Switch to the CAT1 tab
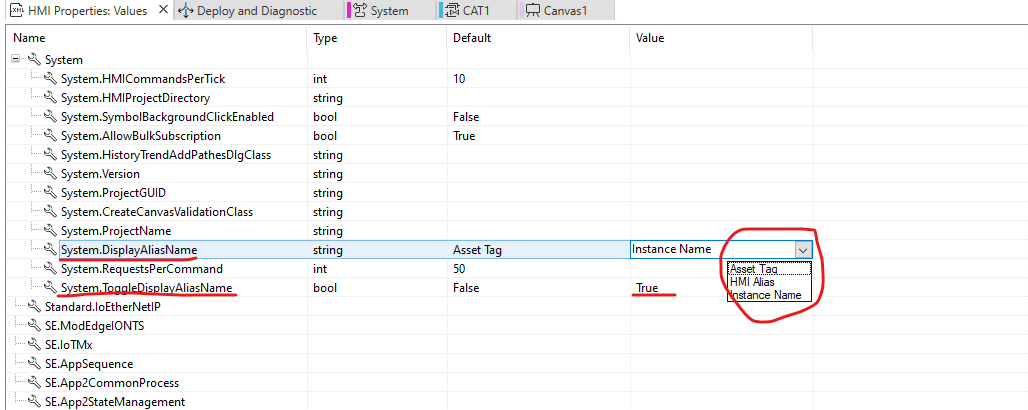1028x410 pixels. point(476,10)
